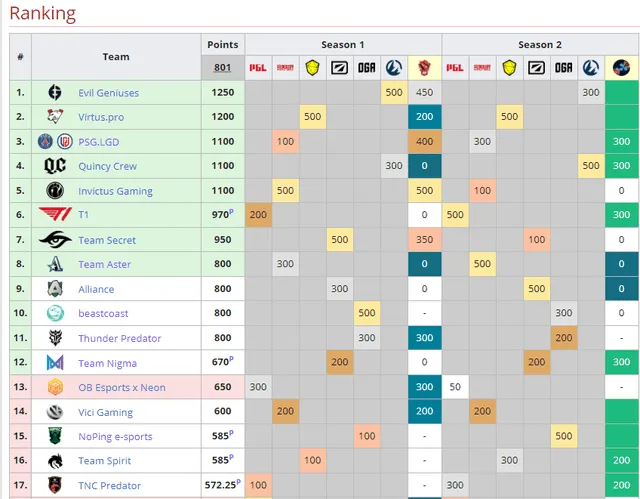640x499 pixels.
Task: Click the OGA logo under Season 2
Action: point(564,68)
